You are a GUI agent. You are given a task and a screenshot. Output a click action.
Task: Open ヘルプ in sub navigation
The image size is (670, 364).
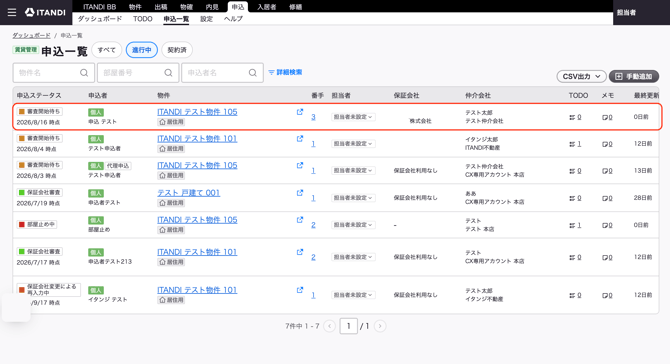[x=233, y=19]
